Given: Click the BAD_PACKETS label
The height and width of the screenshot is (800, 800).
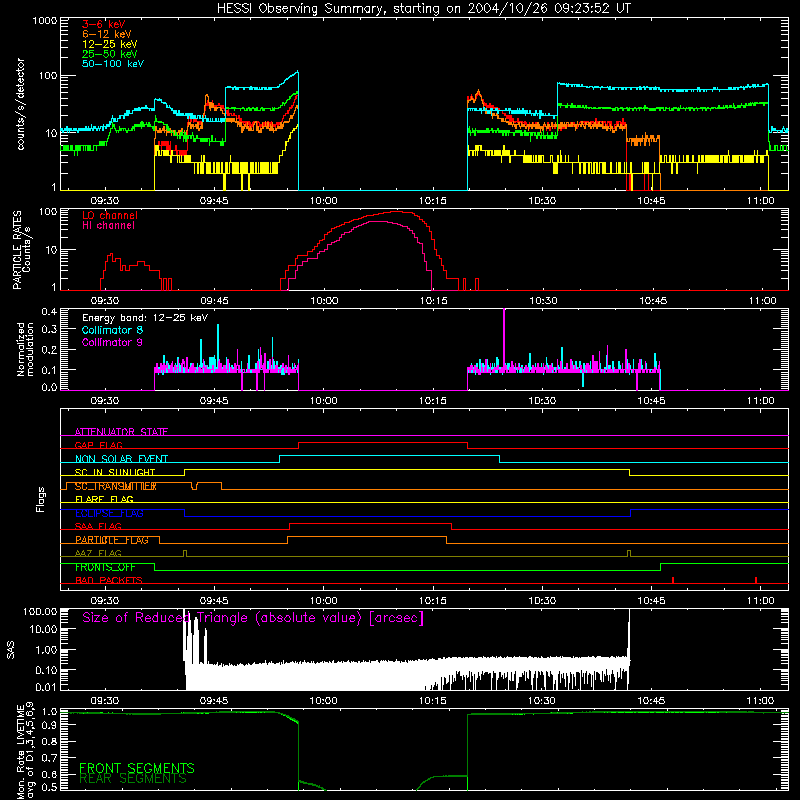Looking at the screenshot, I should 109,580.
